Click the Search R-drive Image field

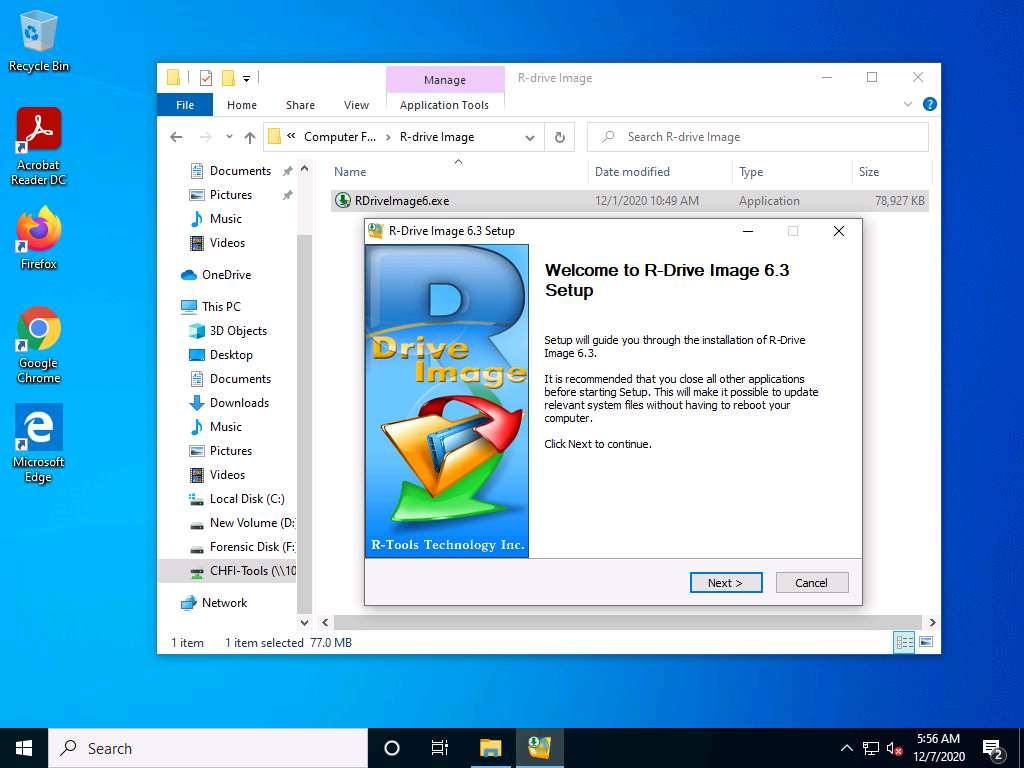coord(758,137)
